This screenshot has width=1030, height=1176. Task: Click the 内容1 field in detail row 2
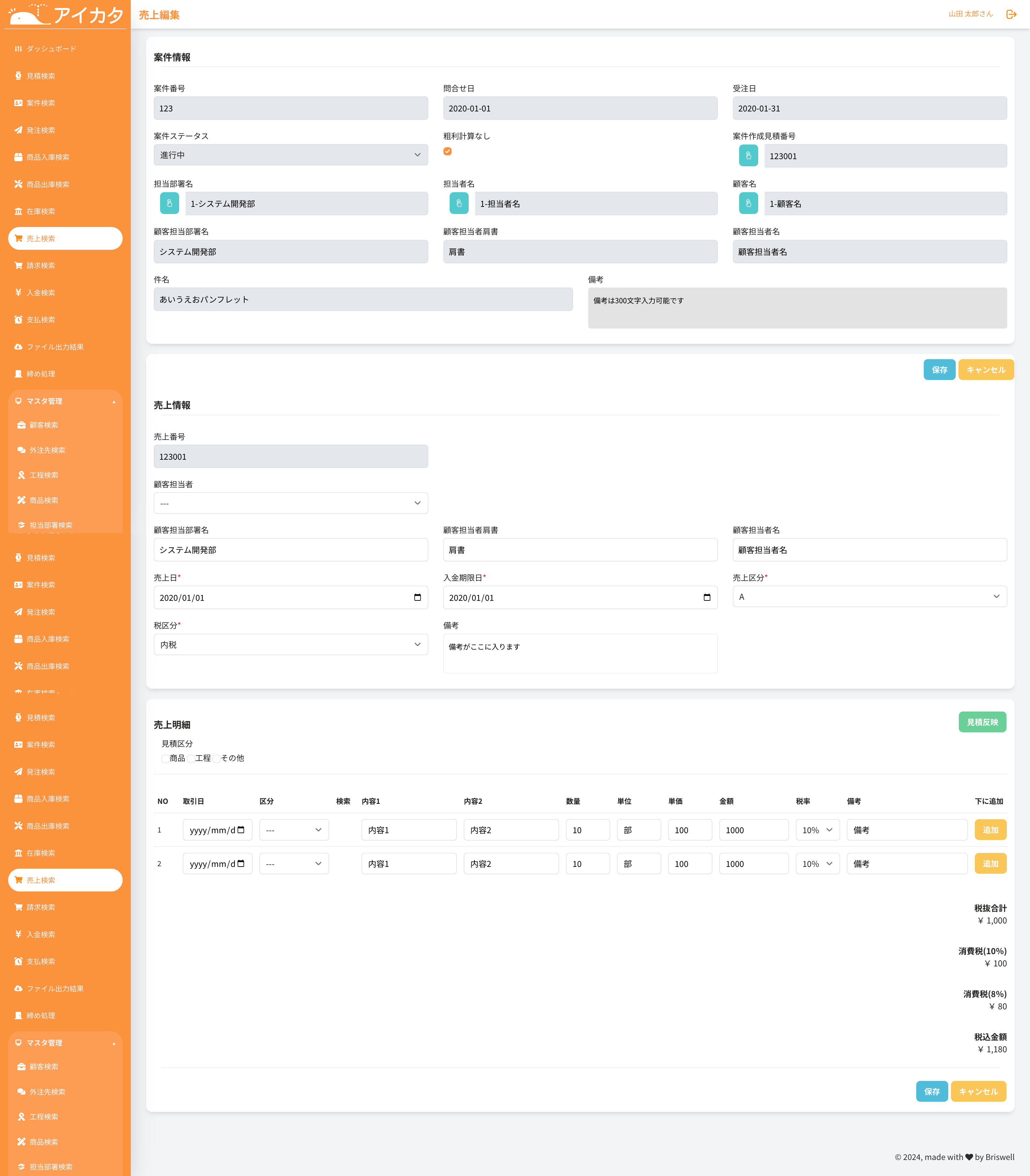(x=409, y=864)
